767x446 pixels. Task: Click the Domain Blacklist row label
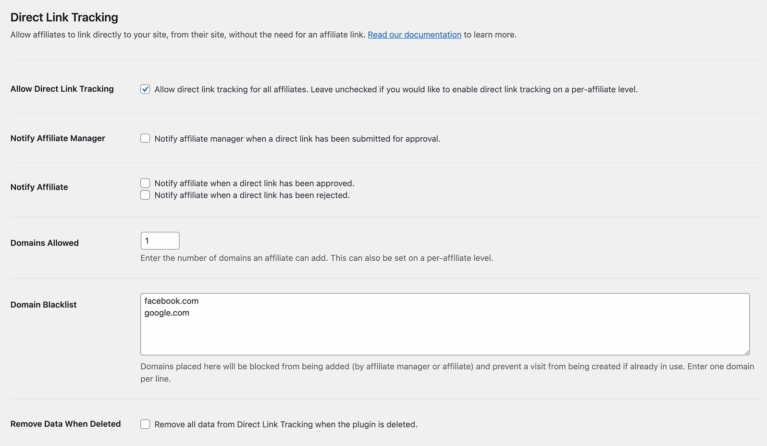coord(44,304)
